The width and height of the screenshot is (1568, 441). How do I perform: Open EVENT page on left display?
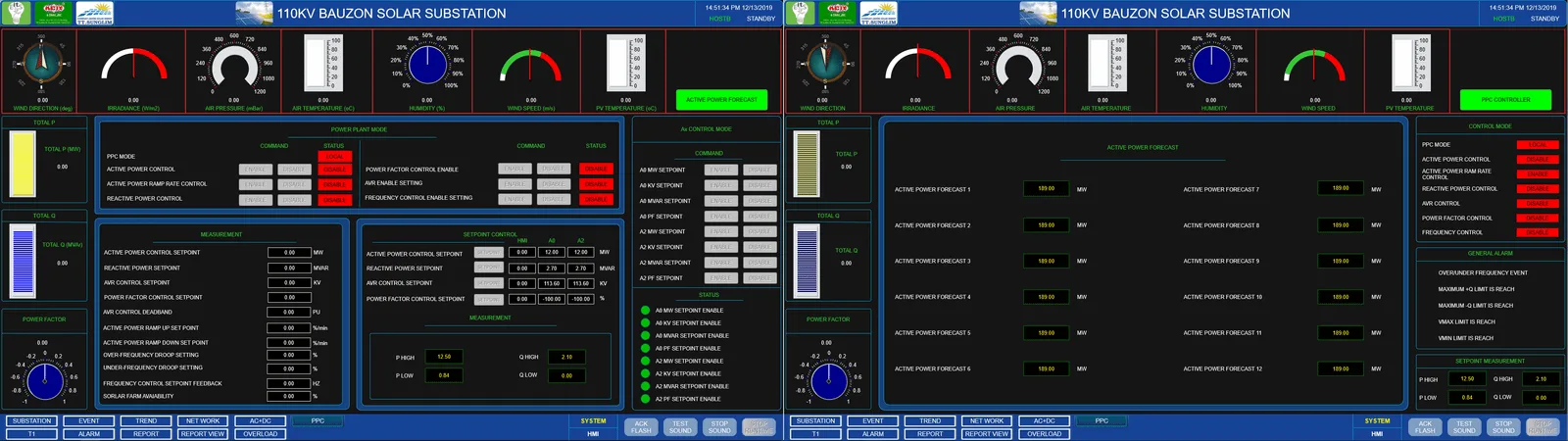(x=89, y=421)
